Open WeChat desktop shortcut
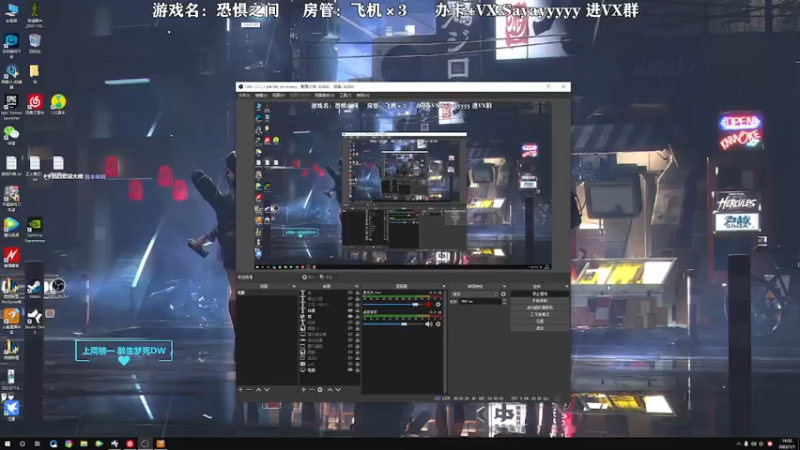This screenshot has width=800, height=450. (x=11, y=135)
